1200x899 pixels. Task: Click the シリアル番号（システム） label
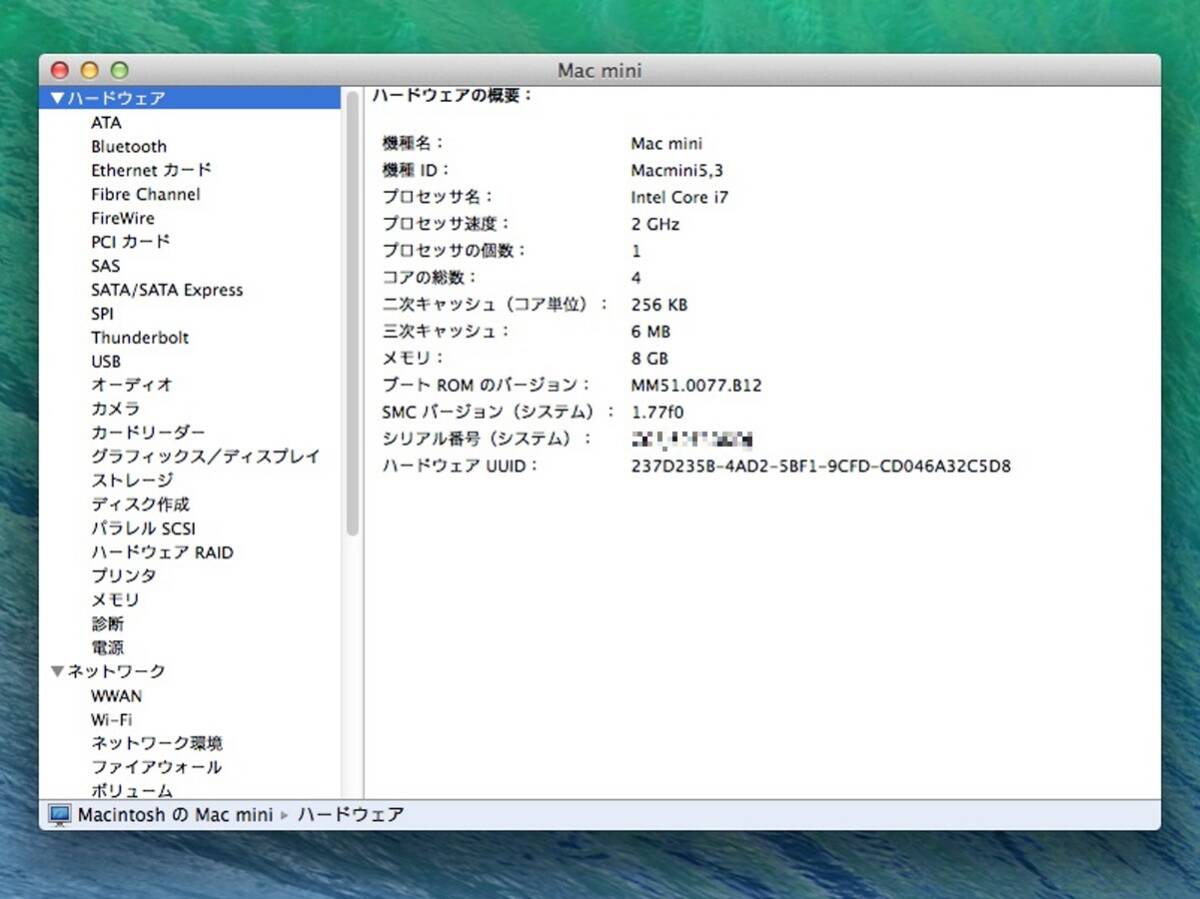(487, 439)
